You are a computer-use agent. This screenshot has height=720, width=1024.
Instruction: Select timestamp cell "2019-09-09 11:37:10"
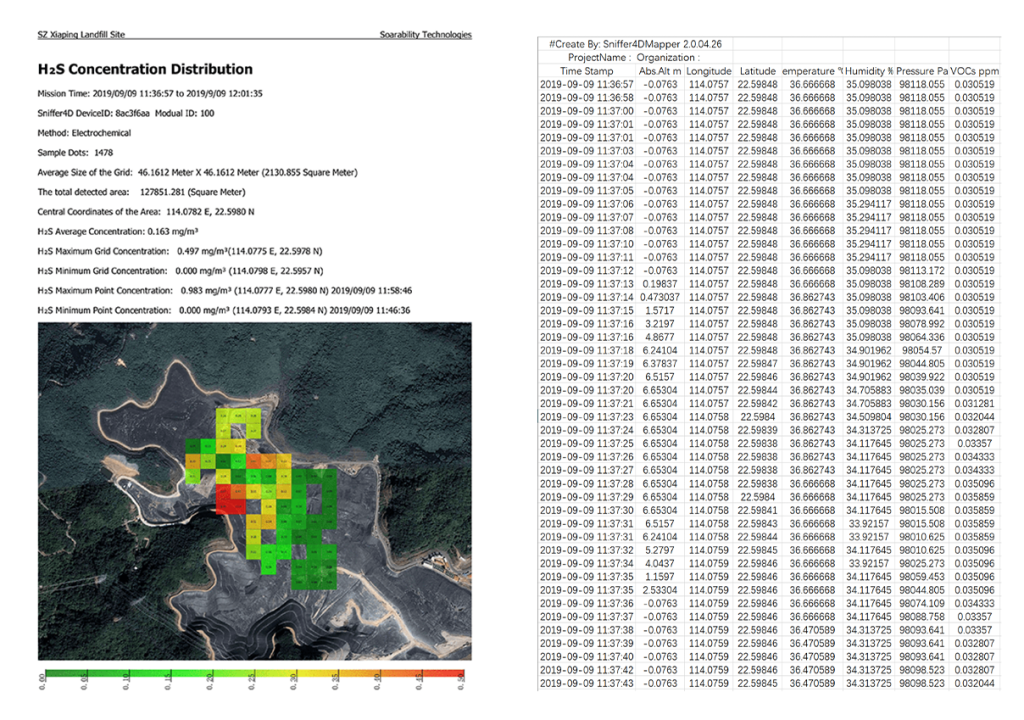click(586, 244)
